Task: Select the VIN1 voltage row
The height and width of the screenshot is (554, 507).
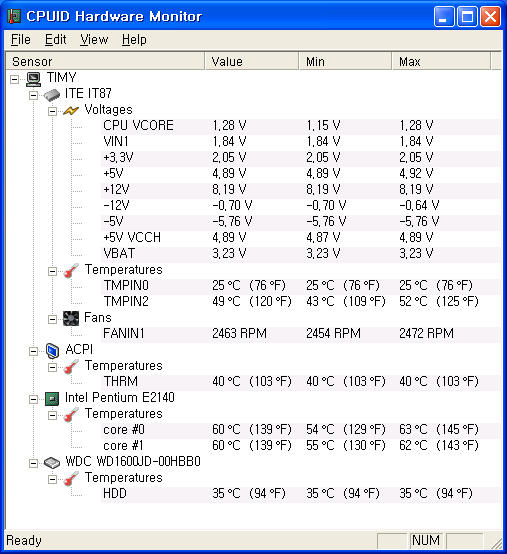Action: click(301, 142)
